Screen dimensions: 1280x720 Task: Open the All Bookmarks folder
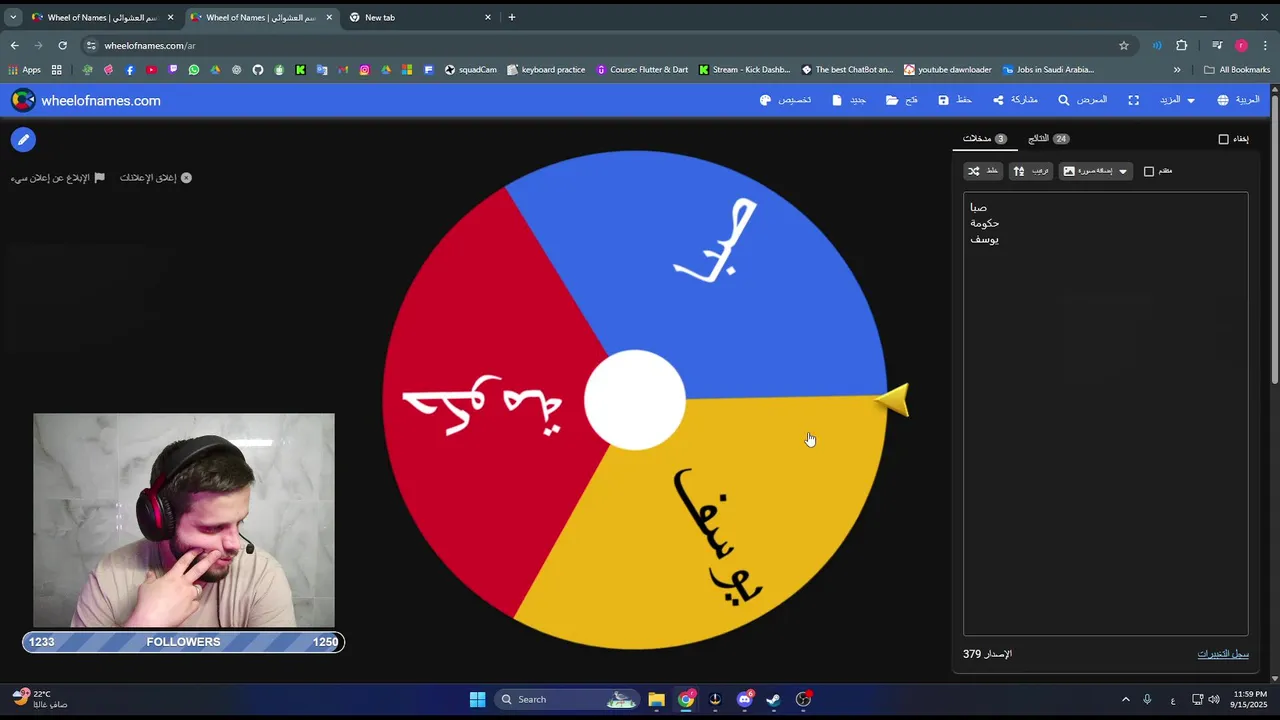1237,70
